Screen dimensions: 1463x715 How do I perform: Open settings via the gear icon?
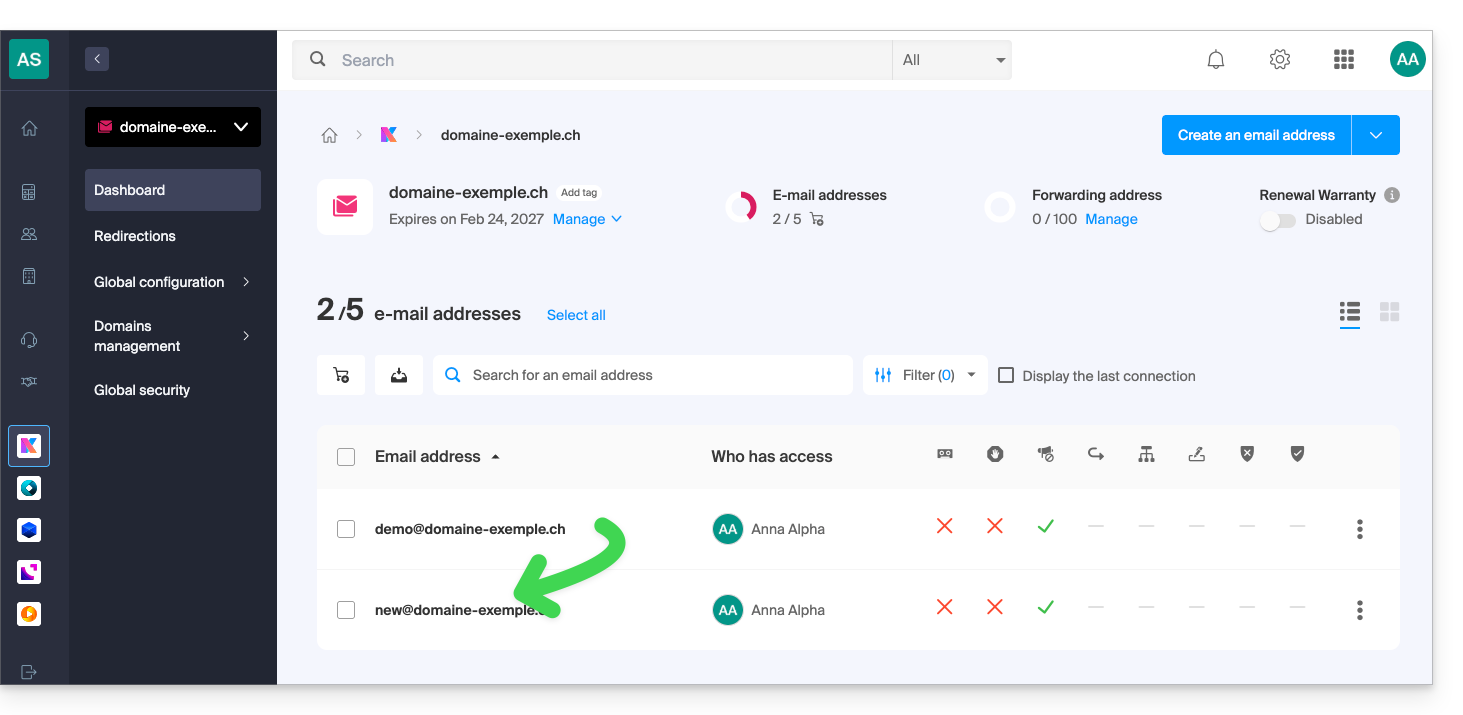1280,60
